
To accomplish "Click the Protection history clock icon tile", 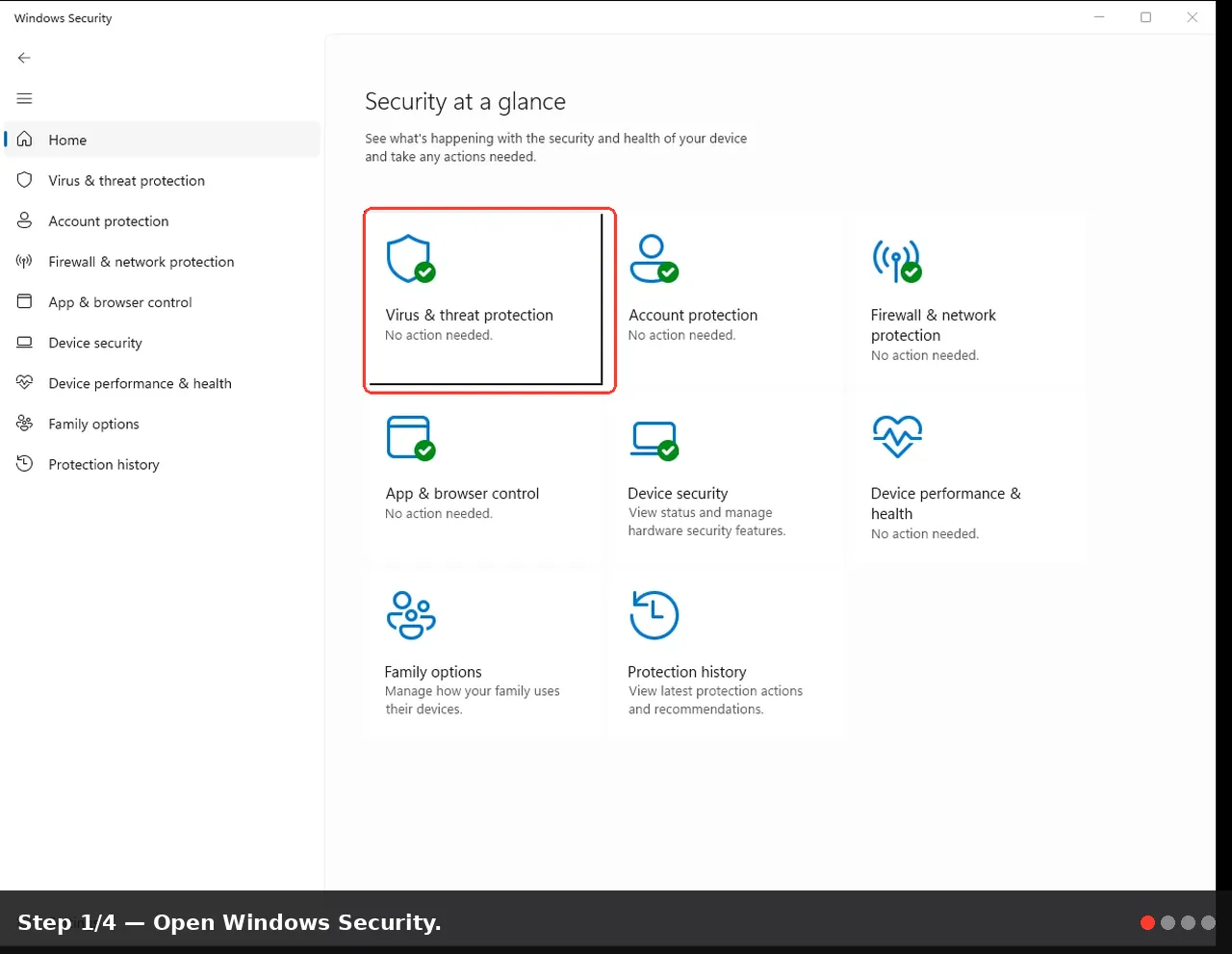I will (654, 615).
